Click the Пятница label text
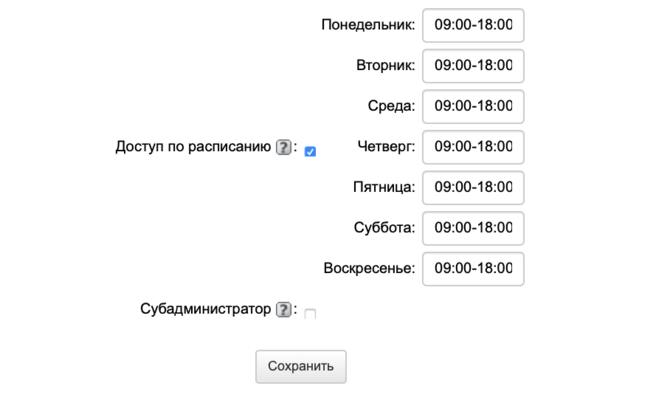Viewport: 670px width, 400px height. [x=383, y=187]
